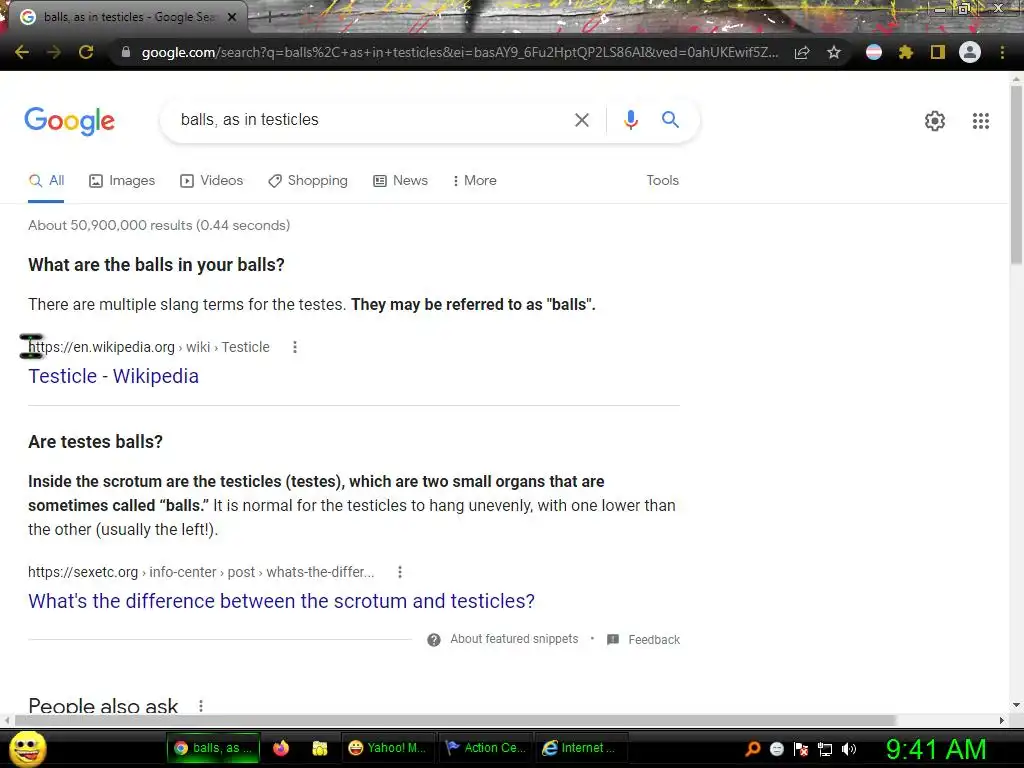Image resolution: width=1024 pixels, height=768 pixels.
Task: Click the scroll down arrow
Action: [1016, 705]
